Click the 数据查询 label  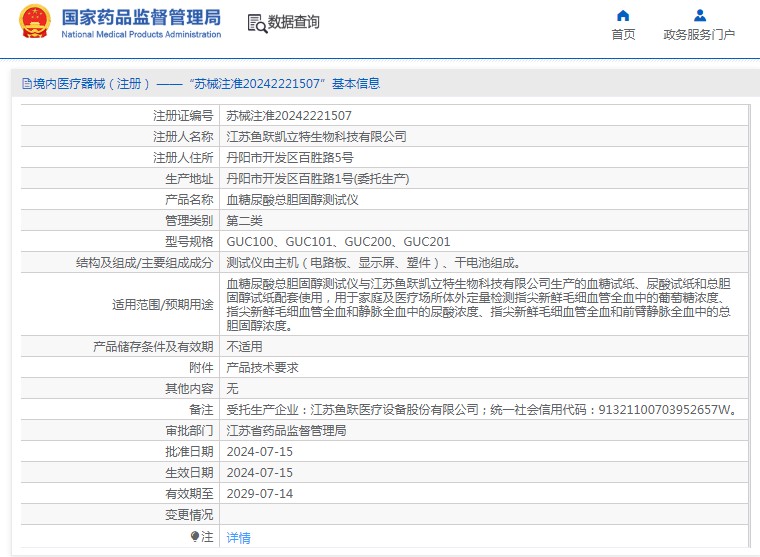pyautogui.click(x=294, y=22)
